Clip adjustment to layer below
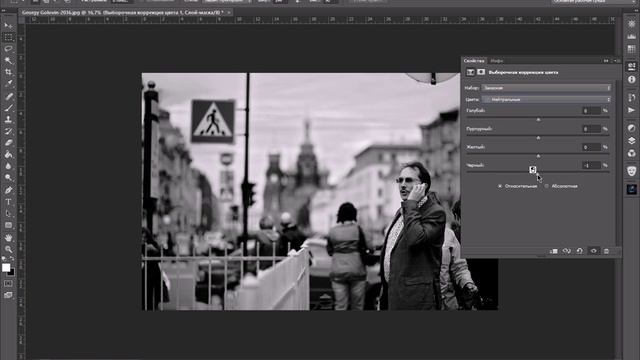Image resolution: width=640 pixels, height=360 pixels. point(553,251)
